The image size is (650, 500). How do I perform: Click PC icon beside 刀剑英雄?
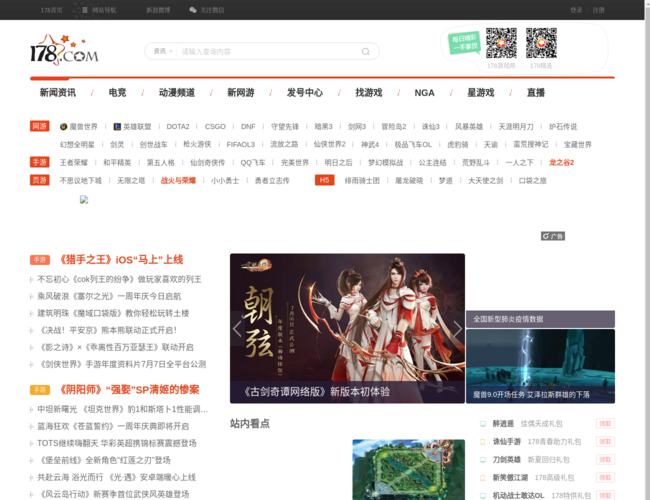click(483, 460)
